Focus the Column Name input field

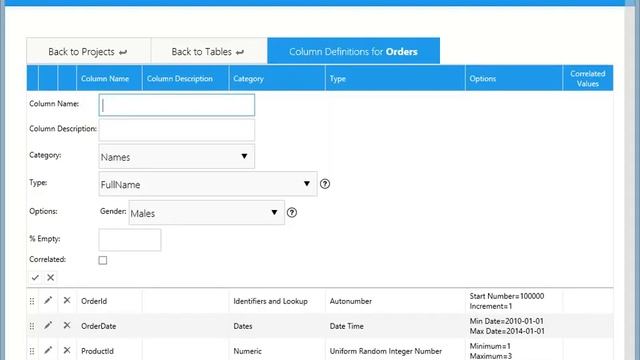[177, 105]
